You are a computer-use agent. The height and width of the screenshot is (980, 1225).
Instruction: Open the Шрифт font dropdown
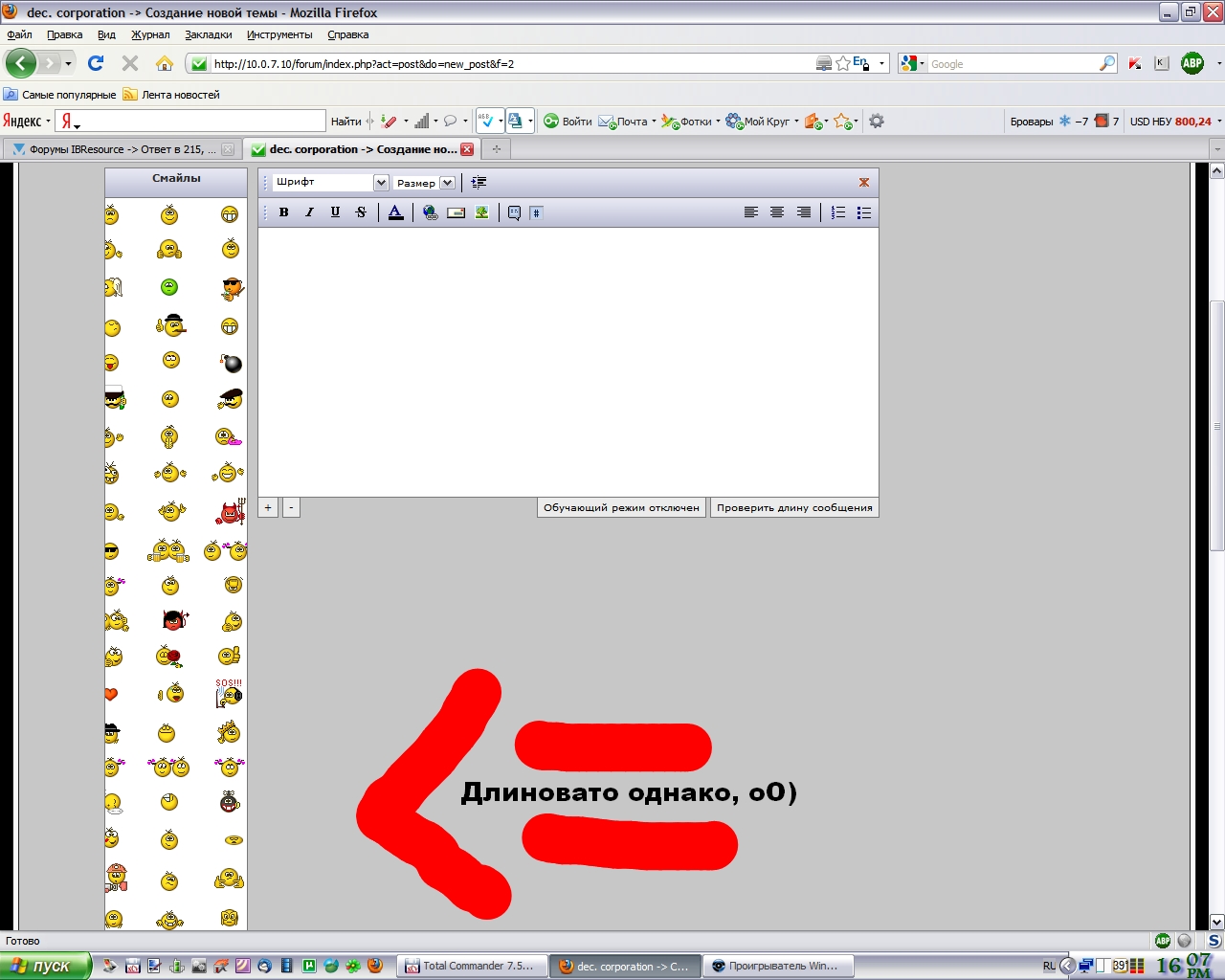pyautogui.click(x=331, y=182)
